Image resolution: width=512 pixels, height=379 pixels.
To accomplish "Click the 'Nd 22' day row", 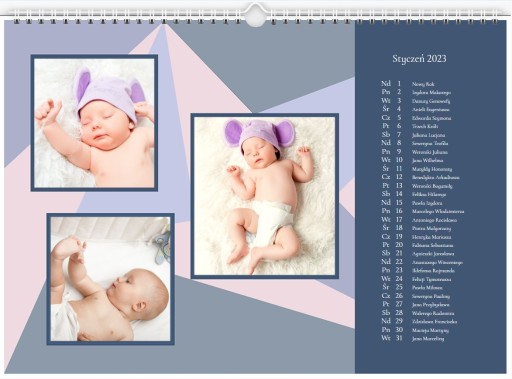I will click(x=422, y=262).
